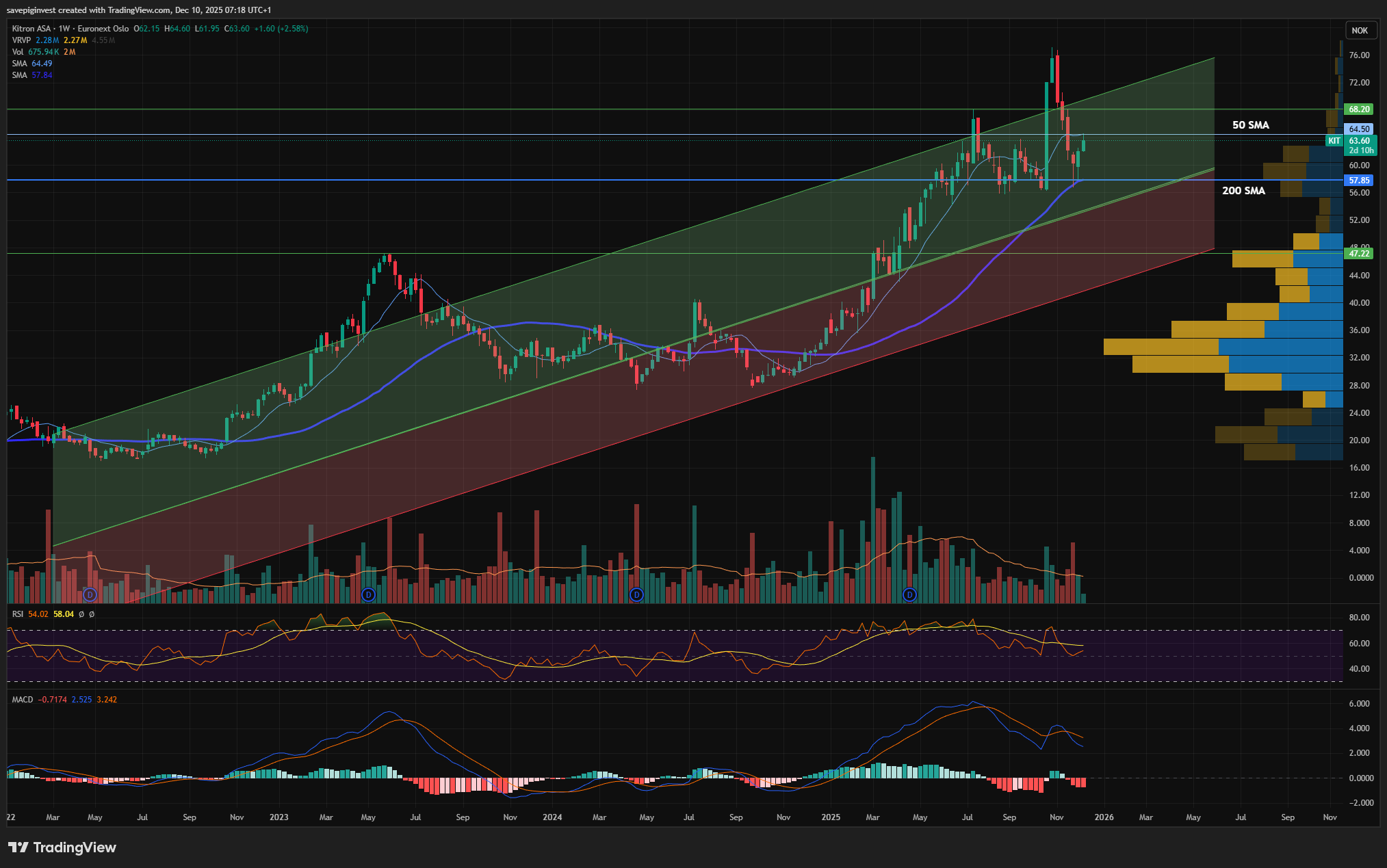Click the 57.85 blue price axis label
Screen dimensions: 1387x868
(x=1358, y=181)
